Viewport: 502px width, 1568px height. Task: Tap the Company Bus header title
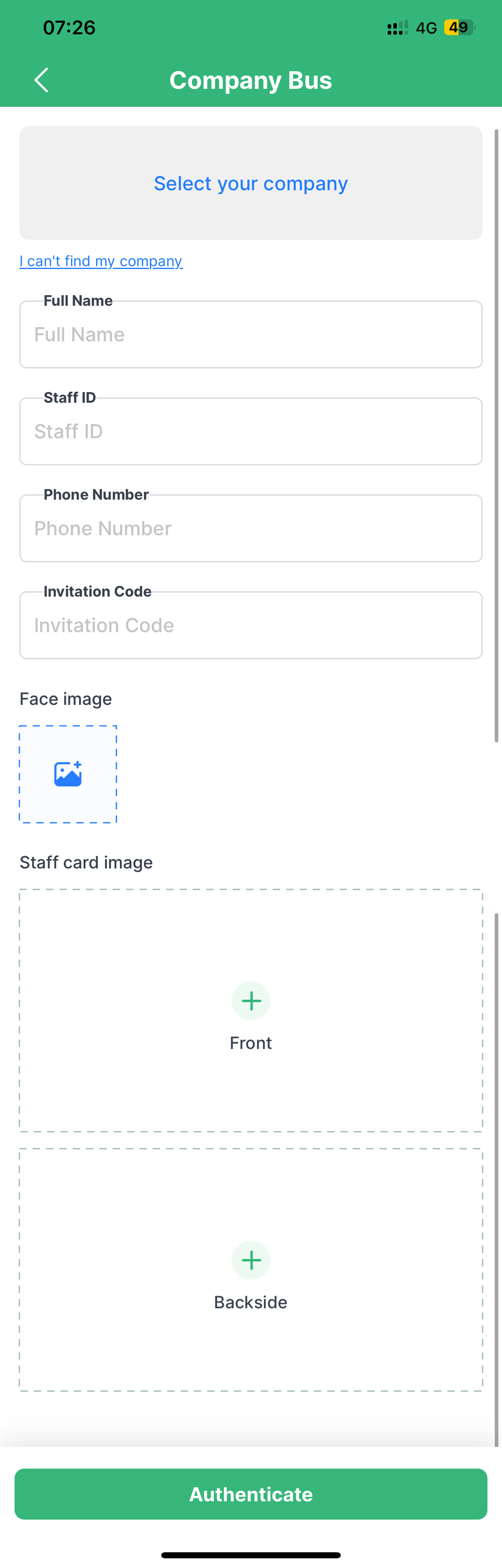coord(251,81)
